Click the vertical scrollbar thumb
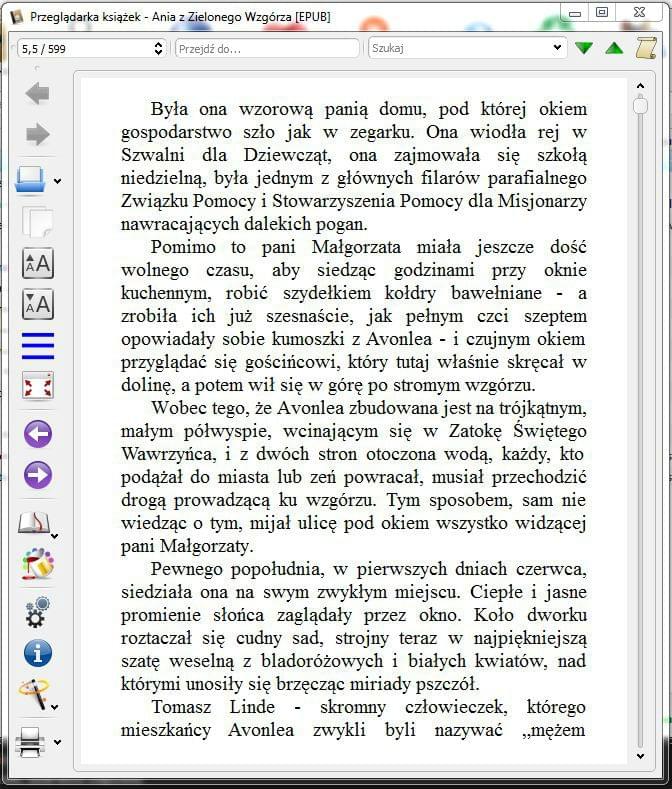 pos(640,106)
